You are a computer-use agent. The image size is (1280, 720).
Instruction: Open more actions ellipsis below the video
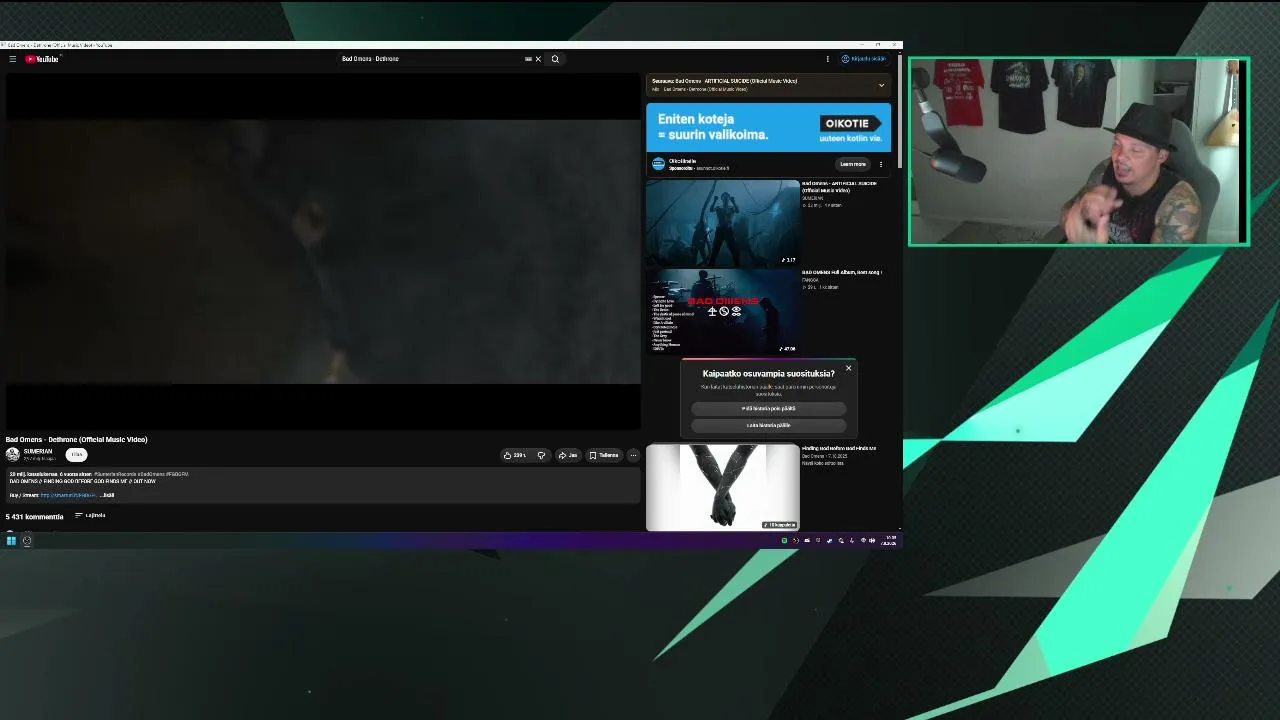[633, 455]
